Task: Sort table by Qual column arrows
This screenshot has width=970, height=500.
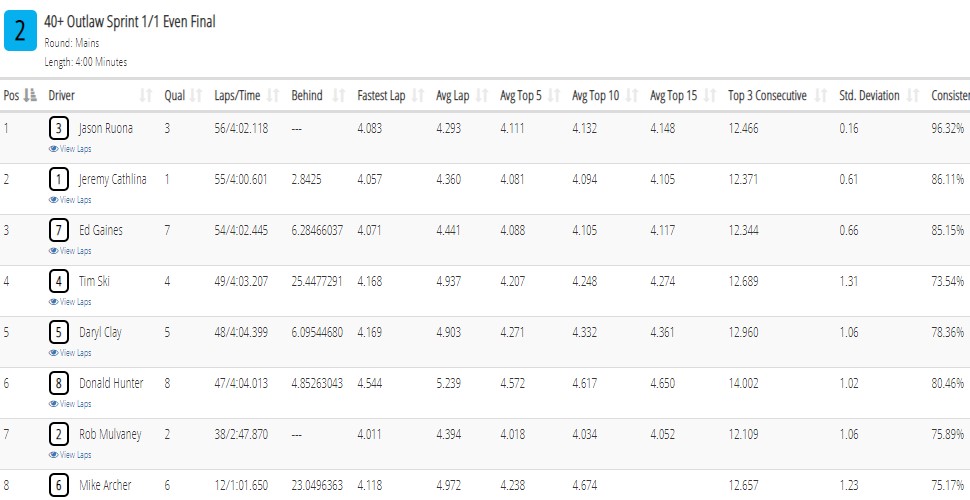Action: (x=196, y=96)
